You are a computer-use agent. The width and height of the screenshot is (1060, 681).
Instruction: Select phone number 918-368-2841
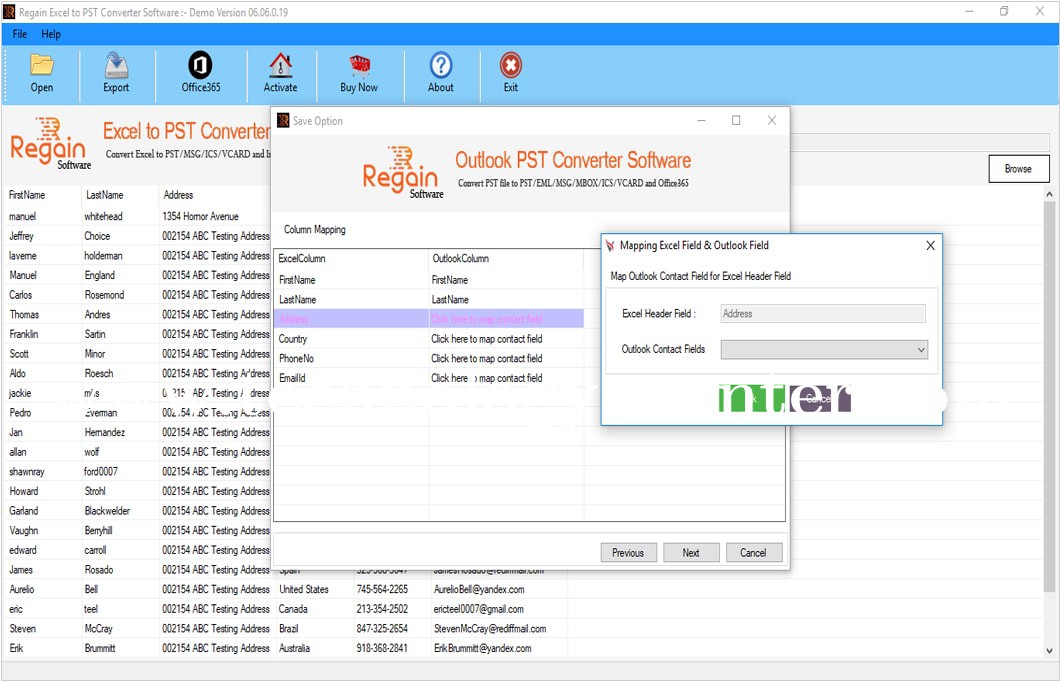pyautogui.click(x=382, y=648)
